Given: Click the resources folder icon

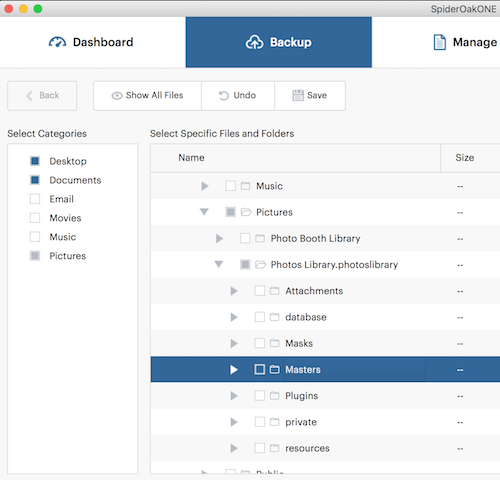Looking at the screenshot, I should click(x=274, y=448).
